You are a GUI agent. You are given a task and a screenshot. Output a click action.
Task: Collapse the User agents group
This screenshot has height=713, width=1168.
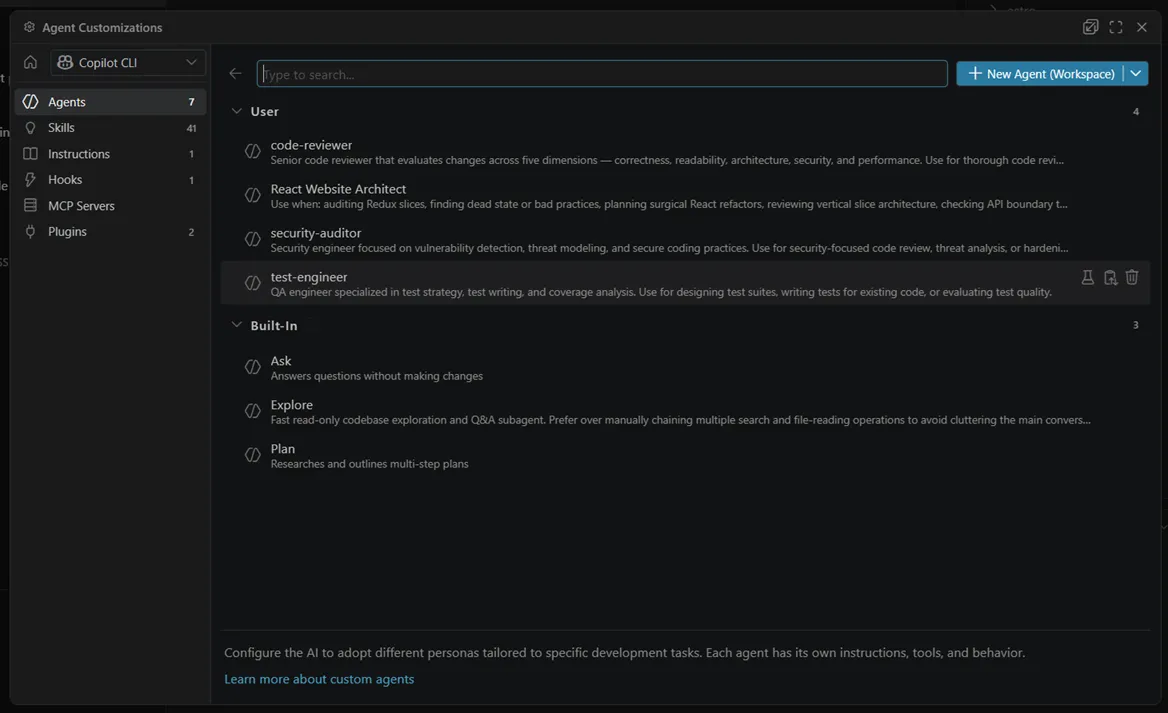pyautogui.click(x=237, y=111)
